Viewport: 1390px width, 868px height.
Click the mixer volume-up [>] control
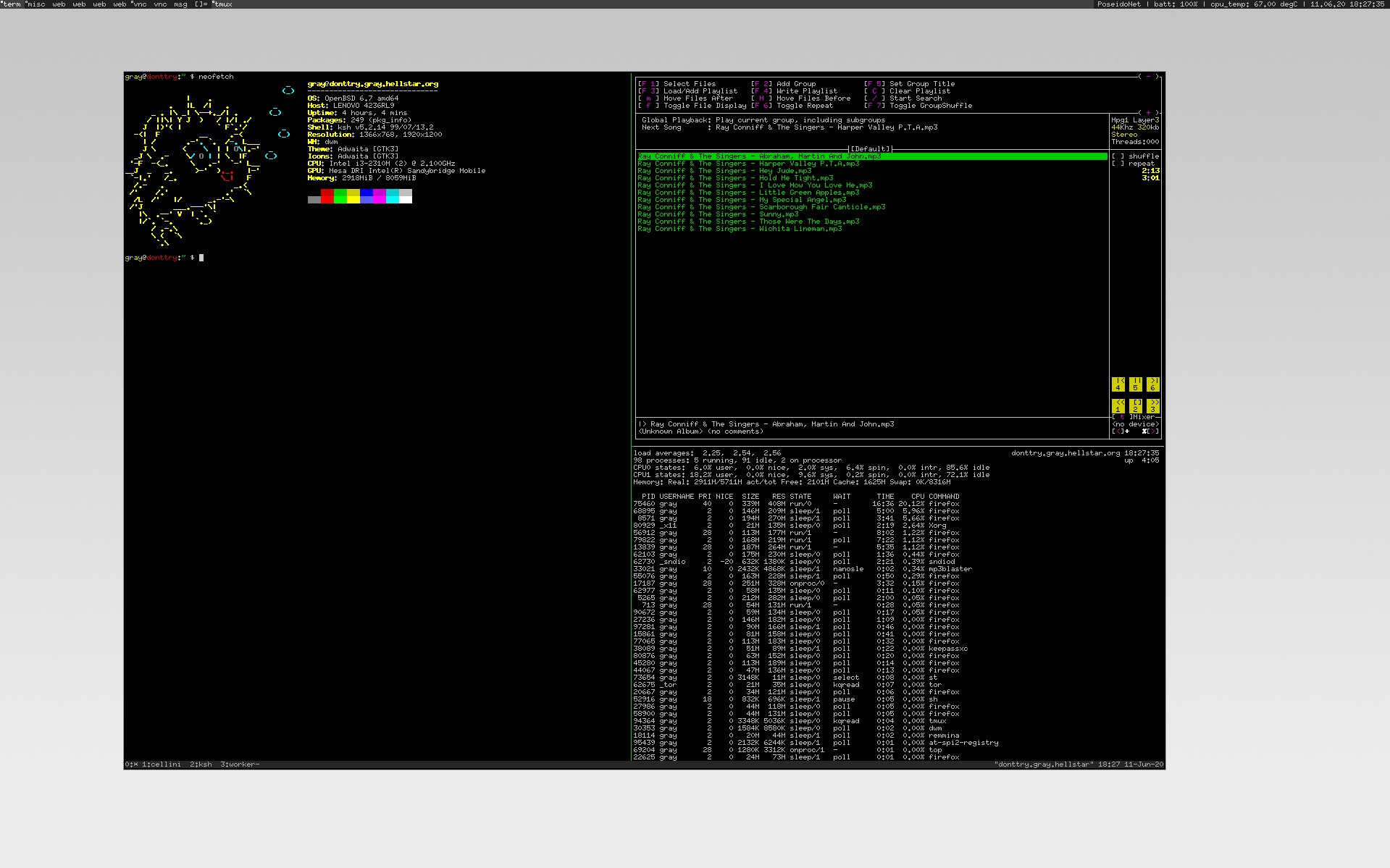tap(1152, 431)
